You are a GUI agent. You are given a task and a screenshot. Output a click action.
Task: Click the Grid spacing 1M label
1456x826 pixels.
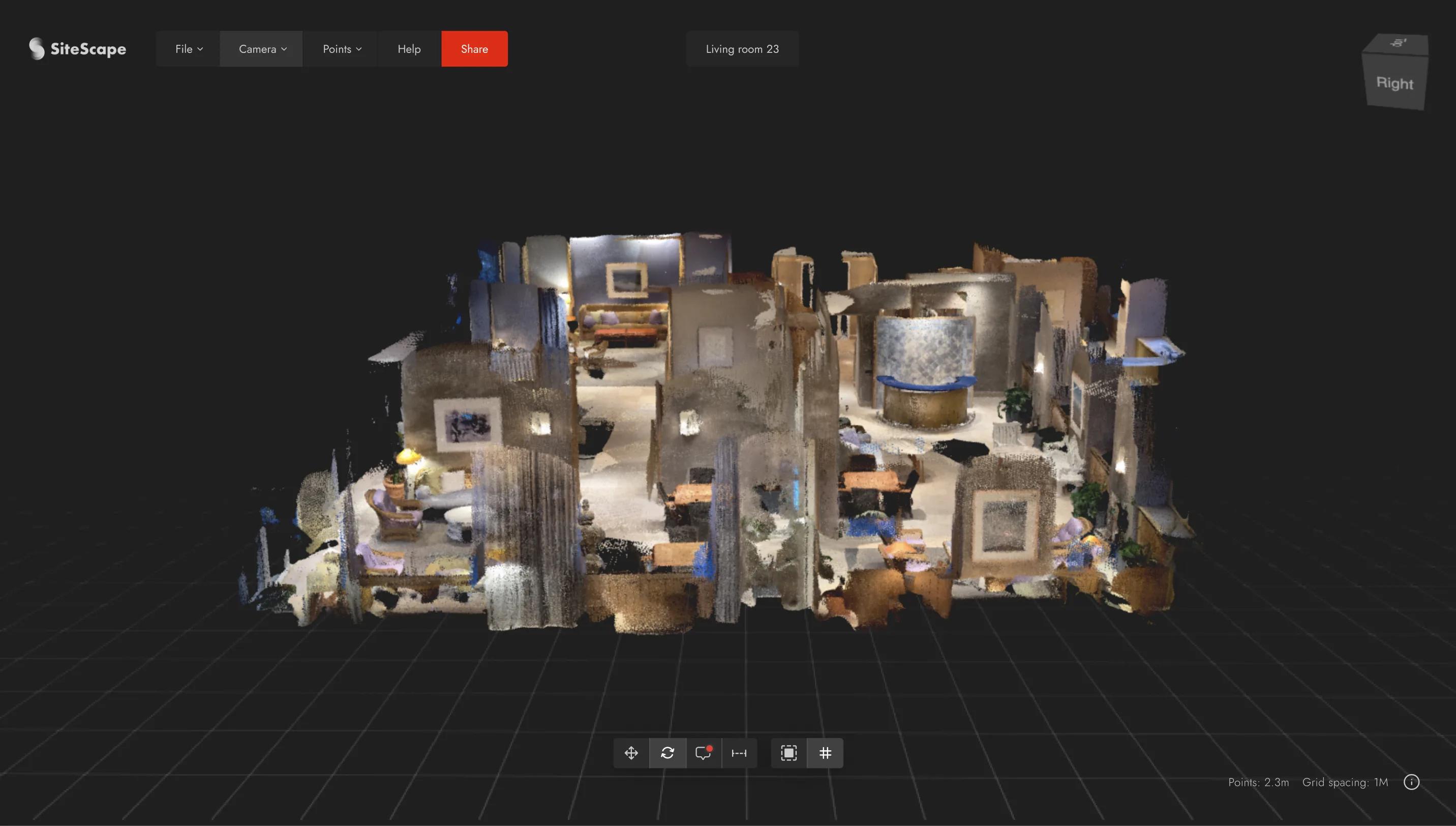click(x=1345, y=782)
